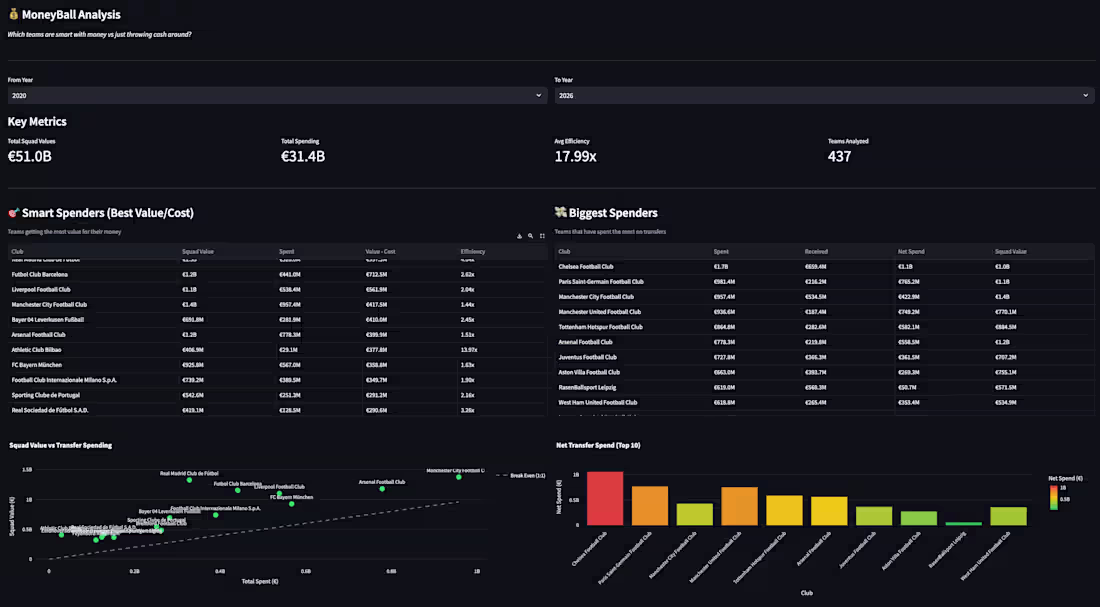Download the Smart Spenders chart as an image
Viewport: 1100px width, 607px height.
click(519, 236)
